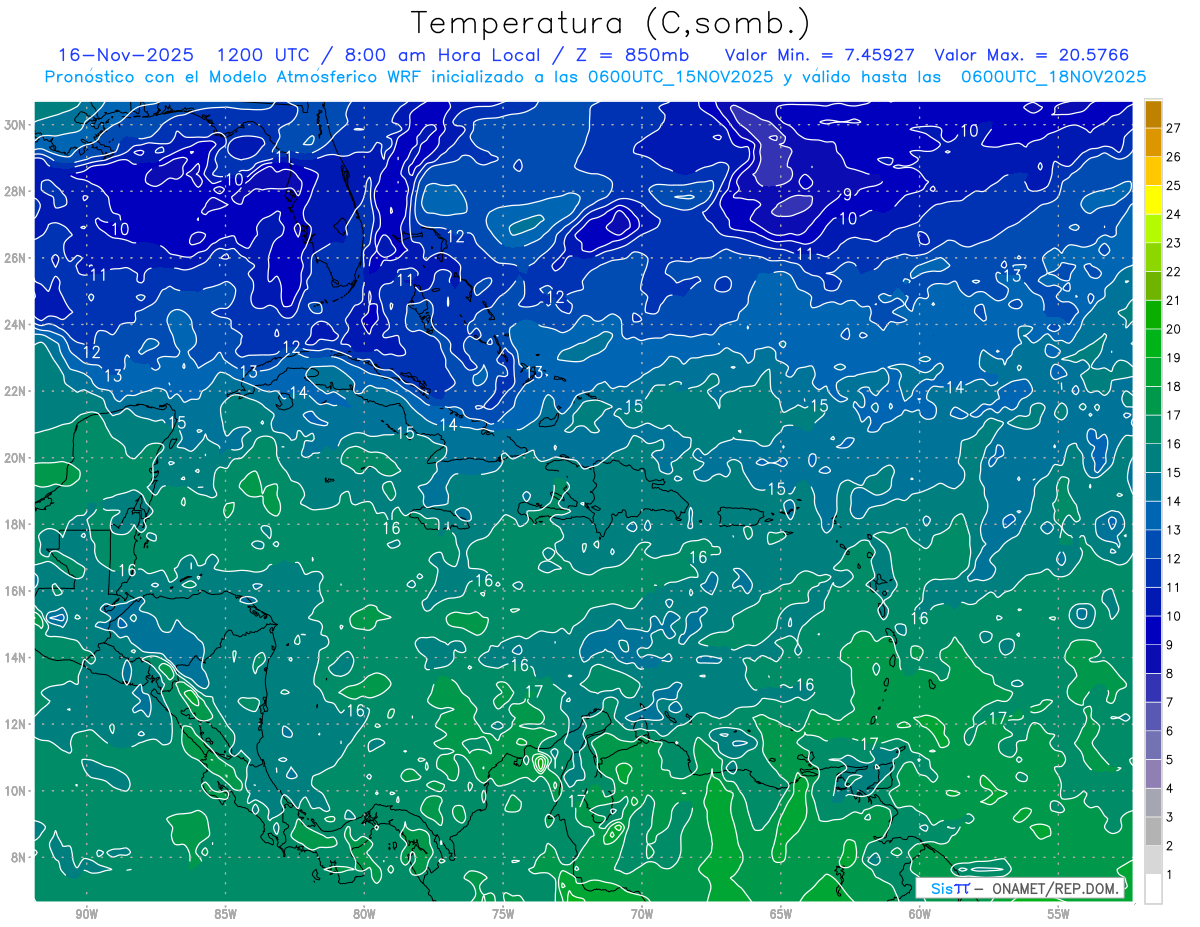Click the '10N' latitude axis label
This screenshot has width=1200, height=927.
coord(17,790)
